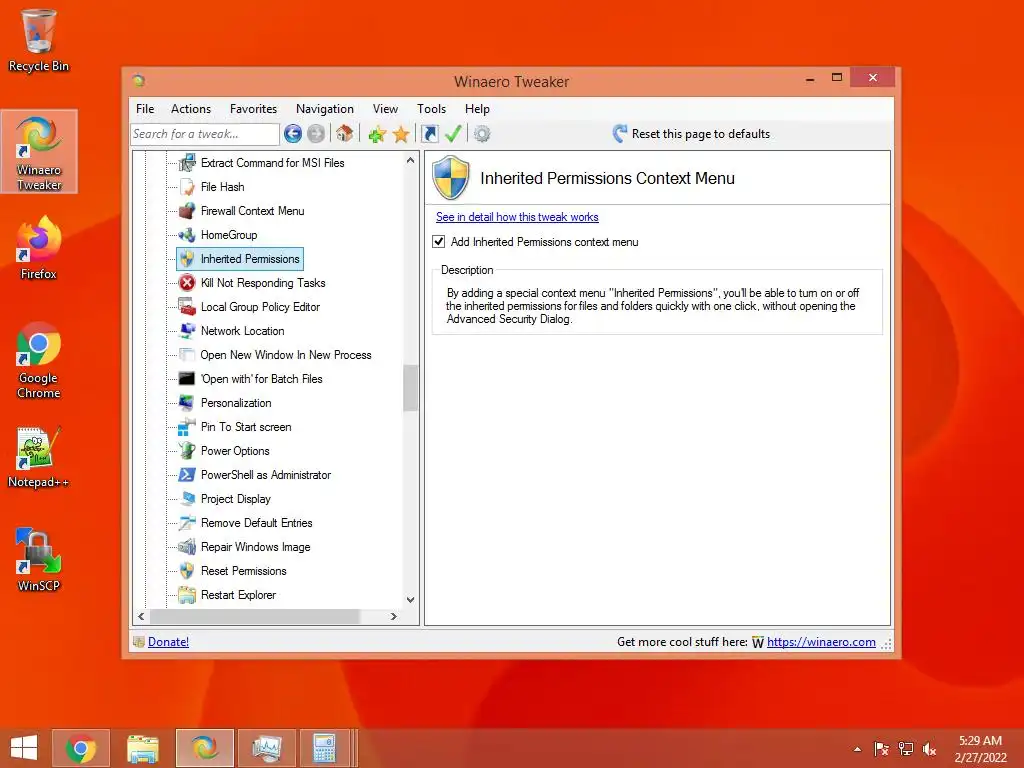This screenshot has height=768, width=1024.
Task: Click the Pin To Start screen icon
Action: tap(187, 427)
